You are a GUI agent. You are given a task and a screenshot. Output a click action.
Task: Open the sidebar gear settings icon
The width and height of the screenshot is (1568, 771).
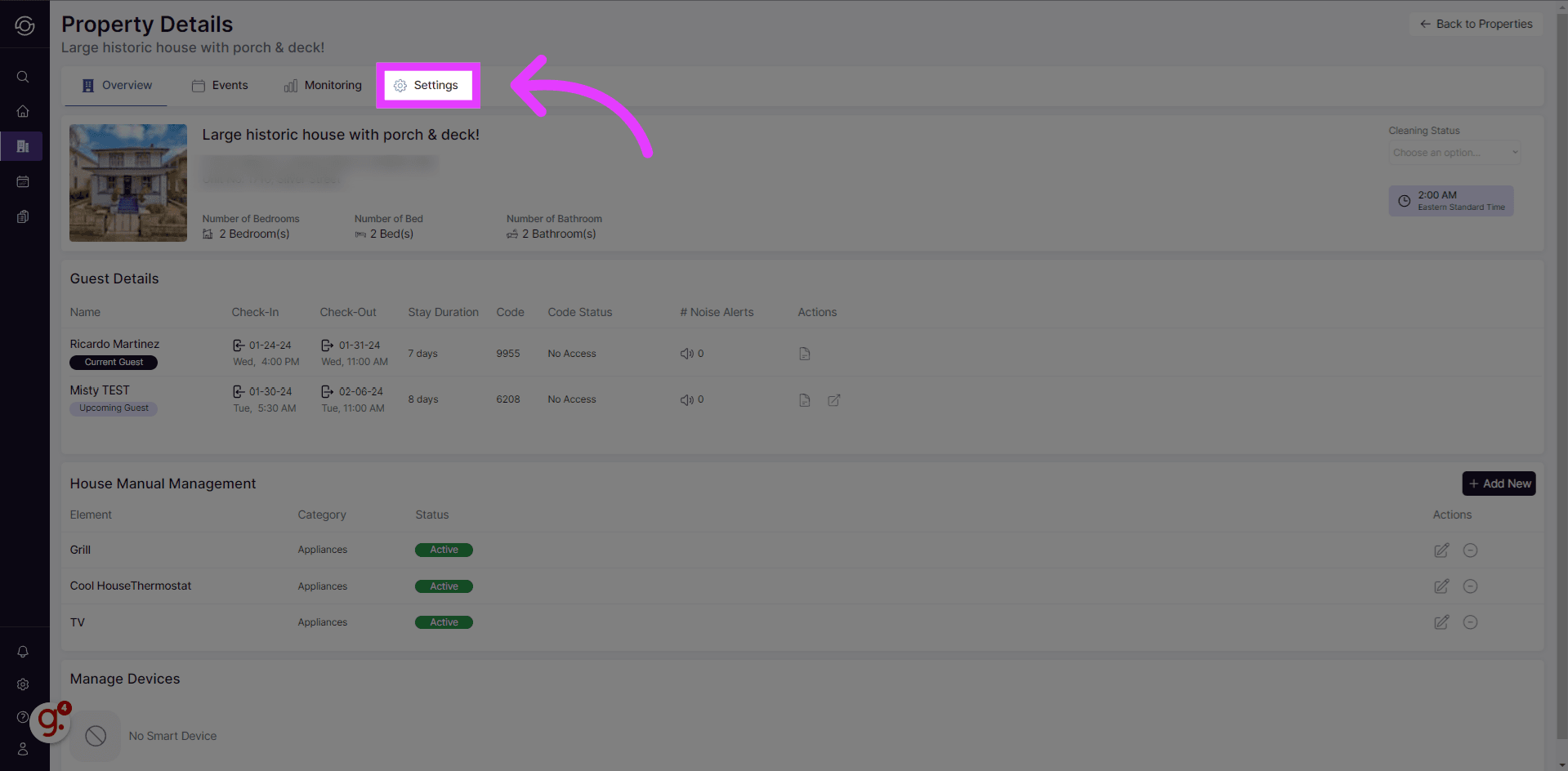[x=23, y=684]
